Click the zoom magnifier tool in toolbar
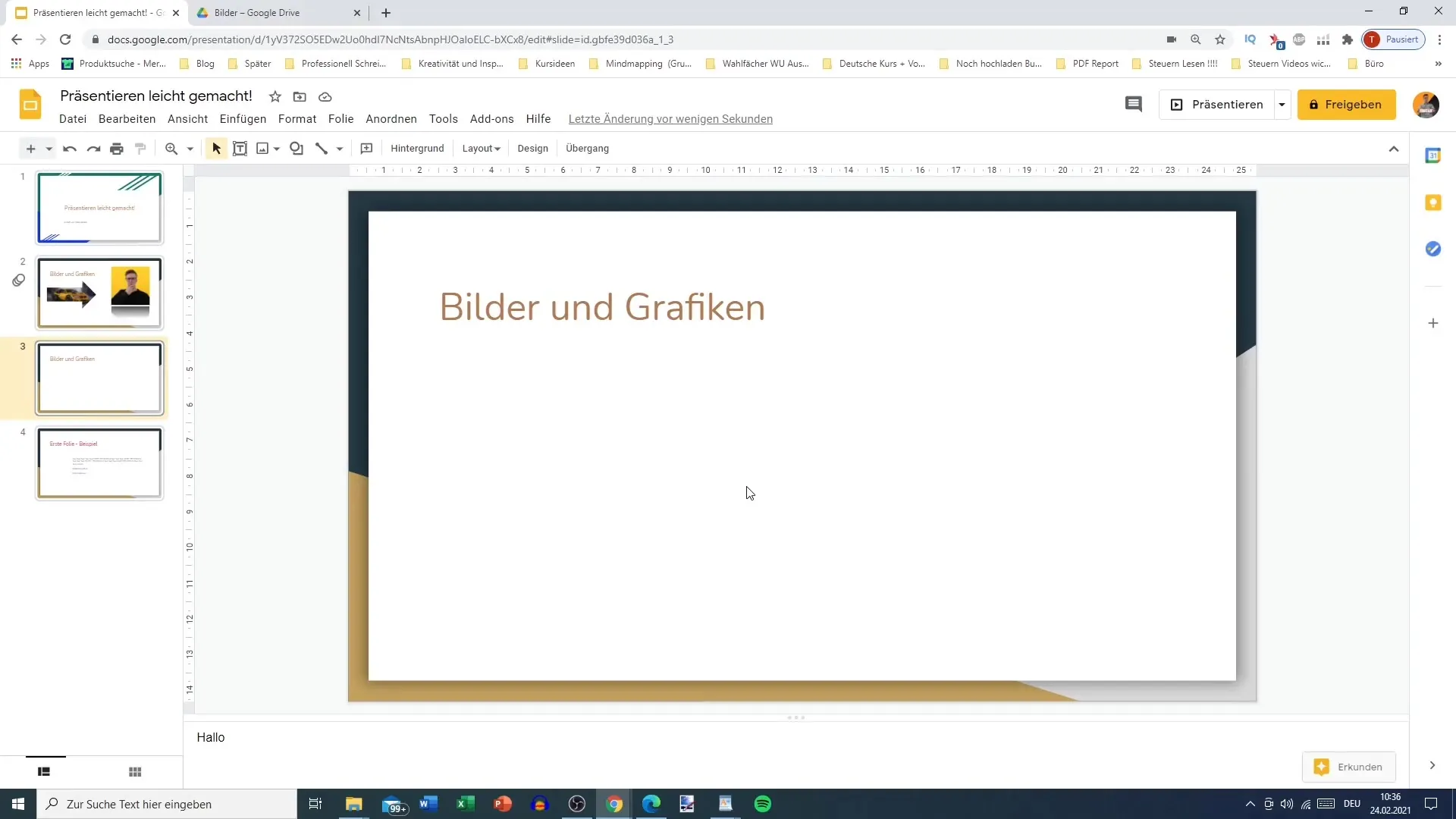This screenshot has height=819, width=1456. coord(171,149)
